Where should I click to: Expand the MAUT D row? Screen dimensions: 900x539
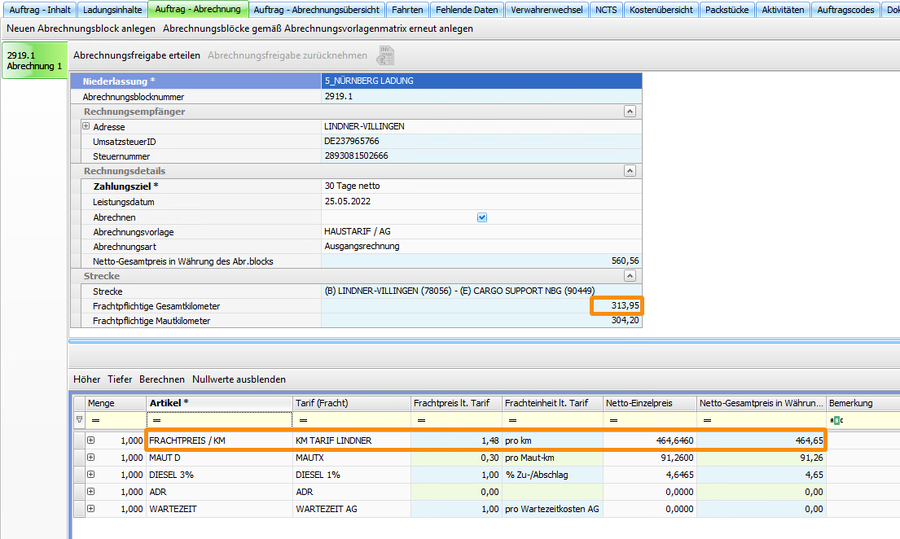[91, 457]
